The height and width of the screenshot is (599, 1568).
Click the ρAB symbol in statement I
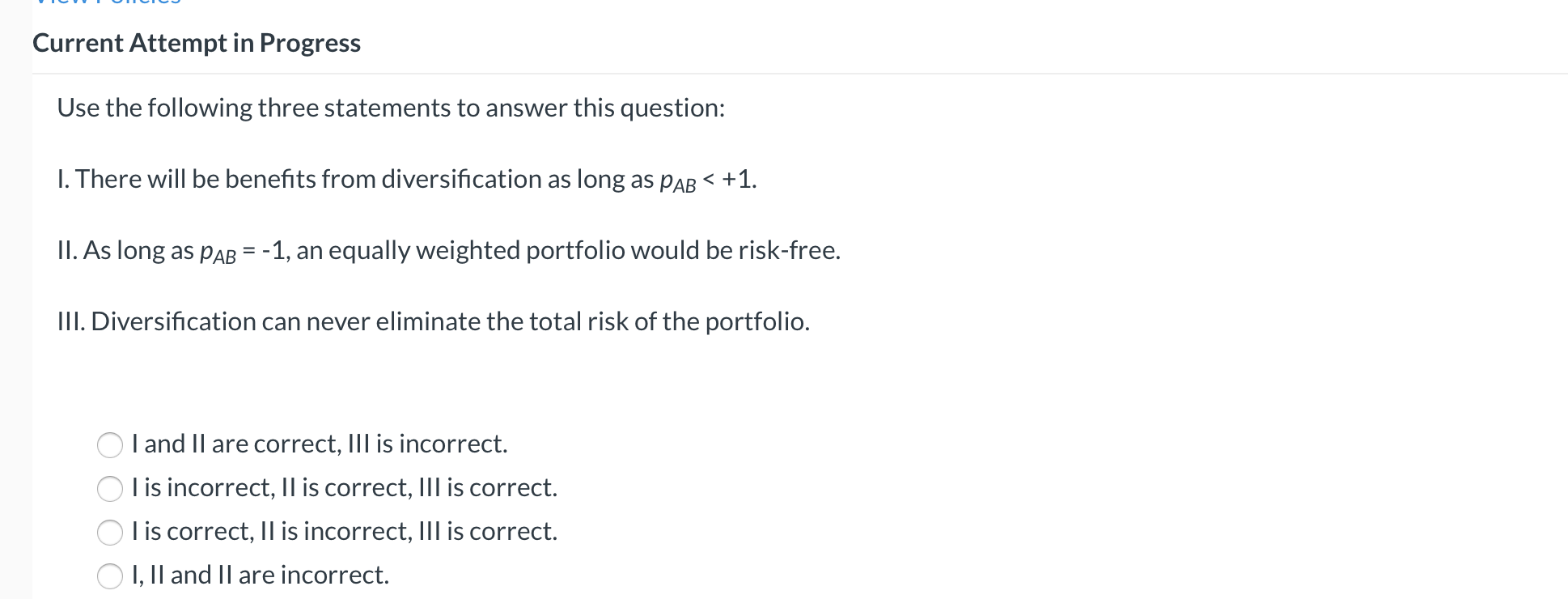(678, 181)
